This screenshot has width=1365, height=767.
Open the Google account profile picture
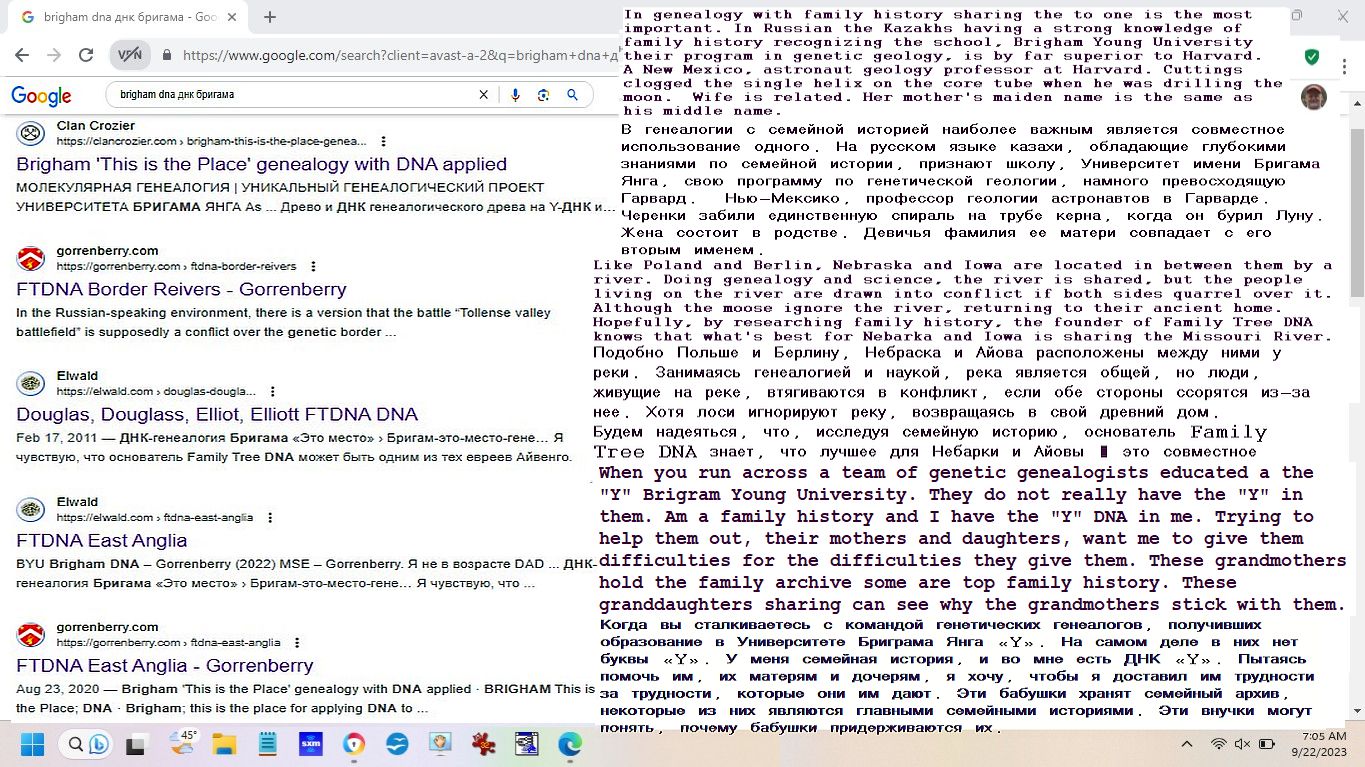tap(1314, 97)
